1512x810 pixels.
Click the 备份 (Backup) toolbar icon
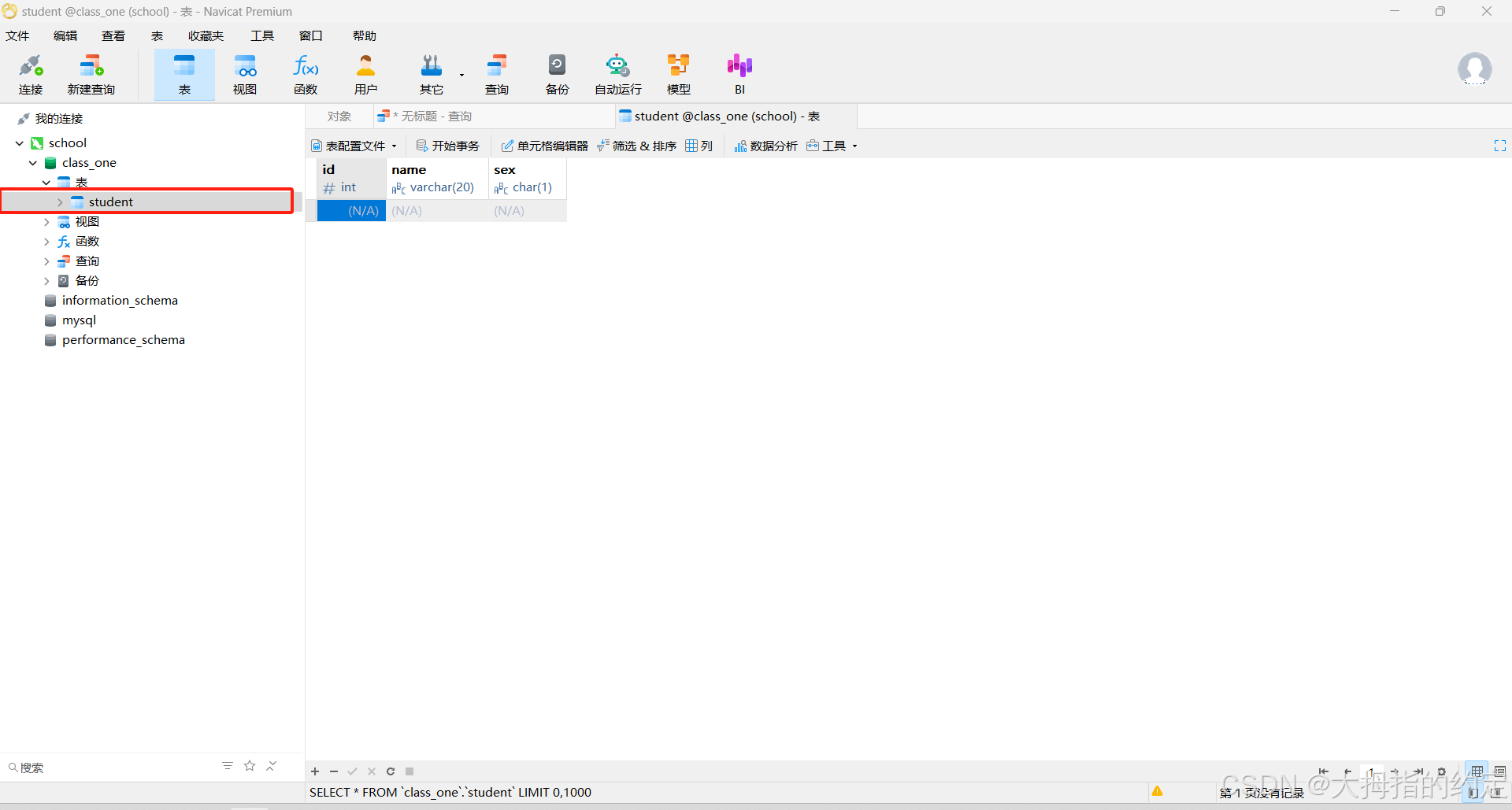557,74
